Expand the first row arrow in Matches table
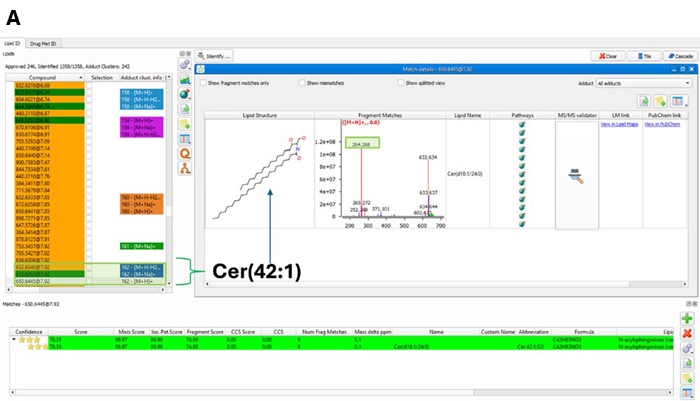This screenshot has width=700, height=401. [x=12, y=340]
